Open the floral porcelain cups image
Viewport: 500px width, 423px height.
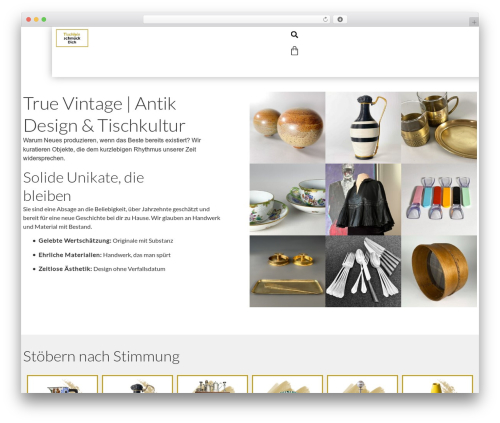[287, 199]
